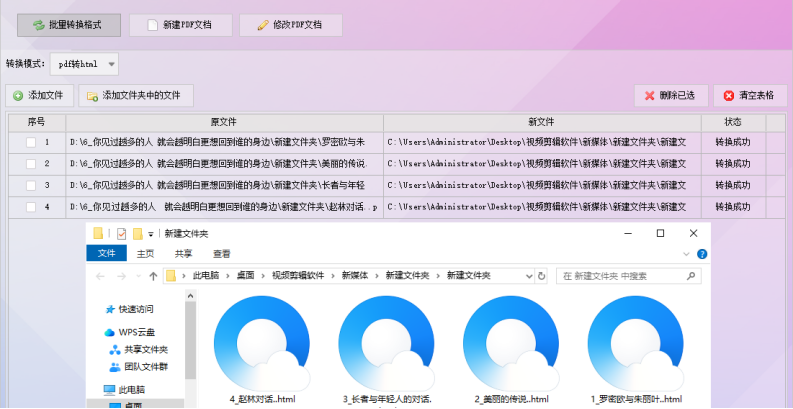
Task: Open the 主页 tab in Explorer
Action: tap(145, 254)
